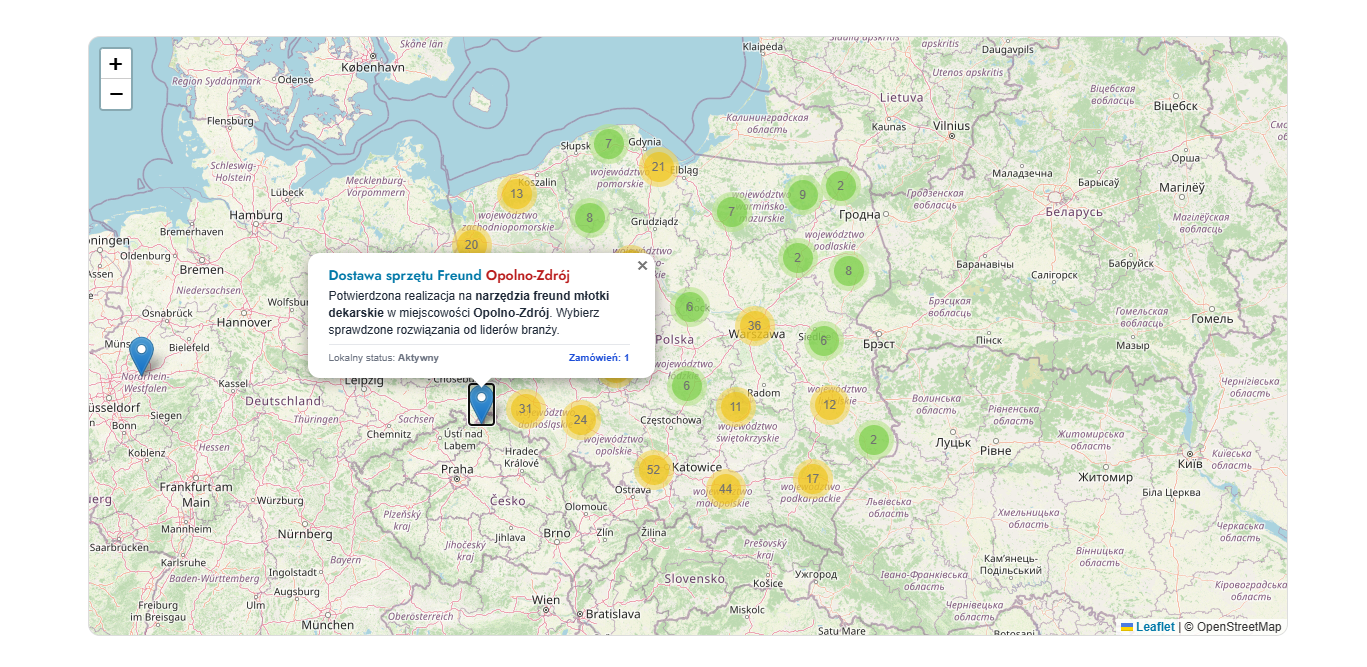
Task: Select the green cluster 8 in podlaskie
Action: [x=847, y=271]
